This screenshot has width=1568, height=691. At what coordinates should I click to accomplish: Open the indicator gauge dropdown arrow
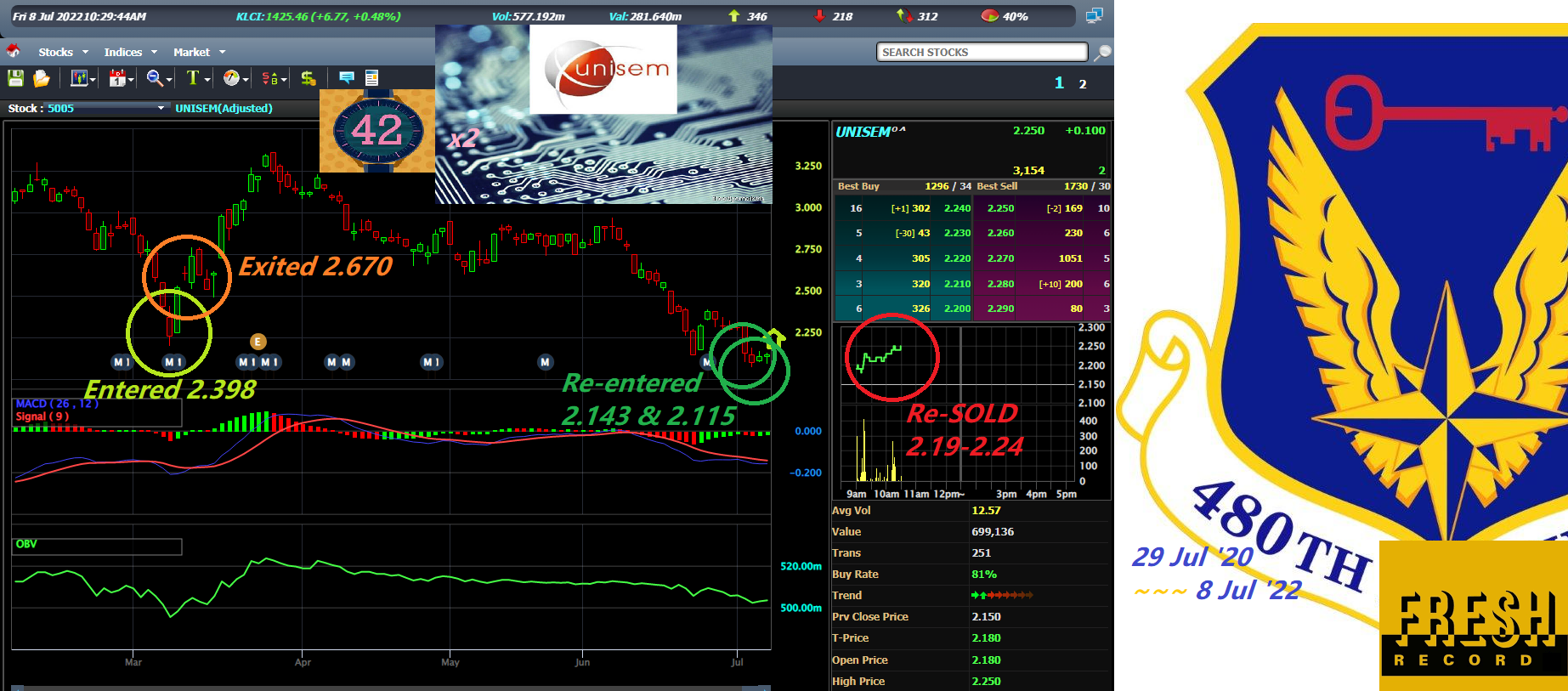pos(245,80)
